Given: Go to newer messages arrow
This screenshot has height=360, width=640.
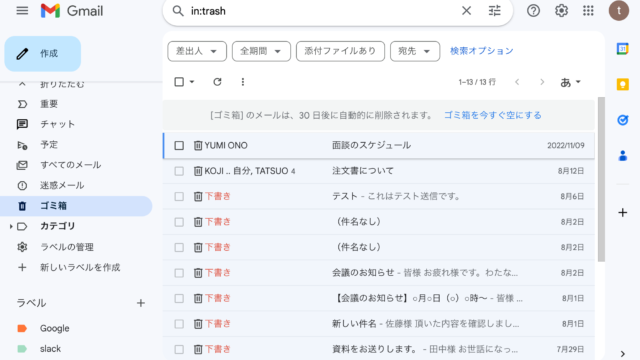Looking at the screenshot, I should coord(517,82).
